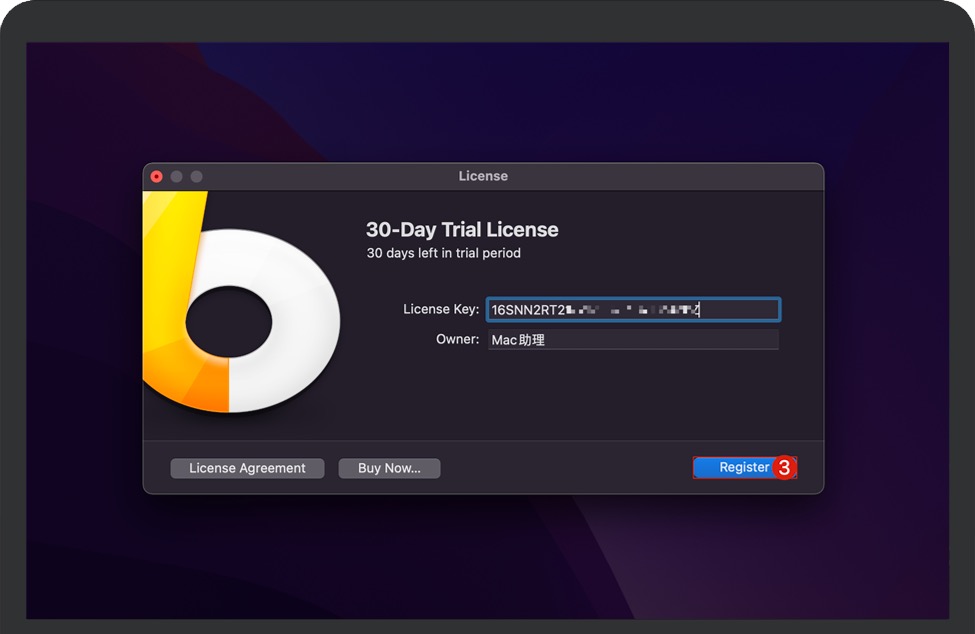Click the Buy Now... button
975x634 pixels.
(389, 468)
